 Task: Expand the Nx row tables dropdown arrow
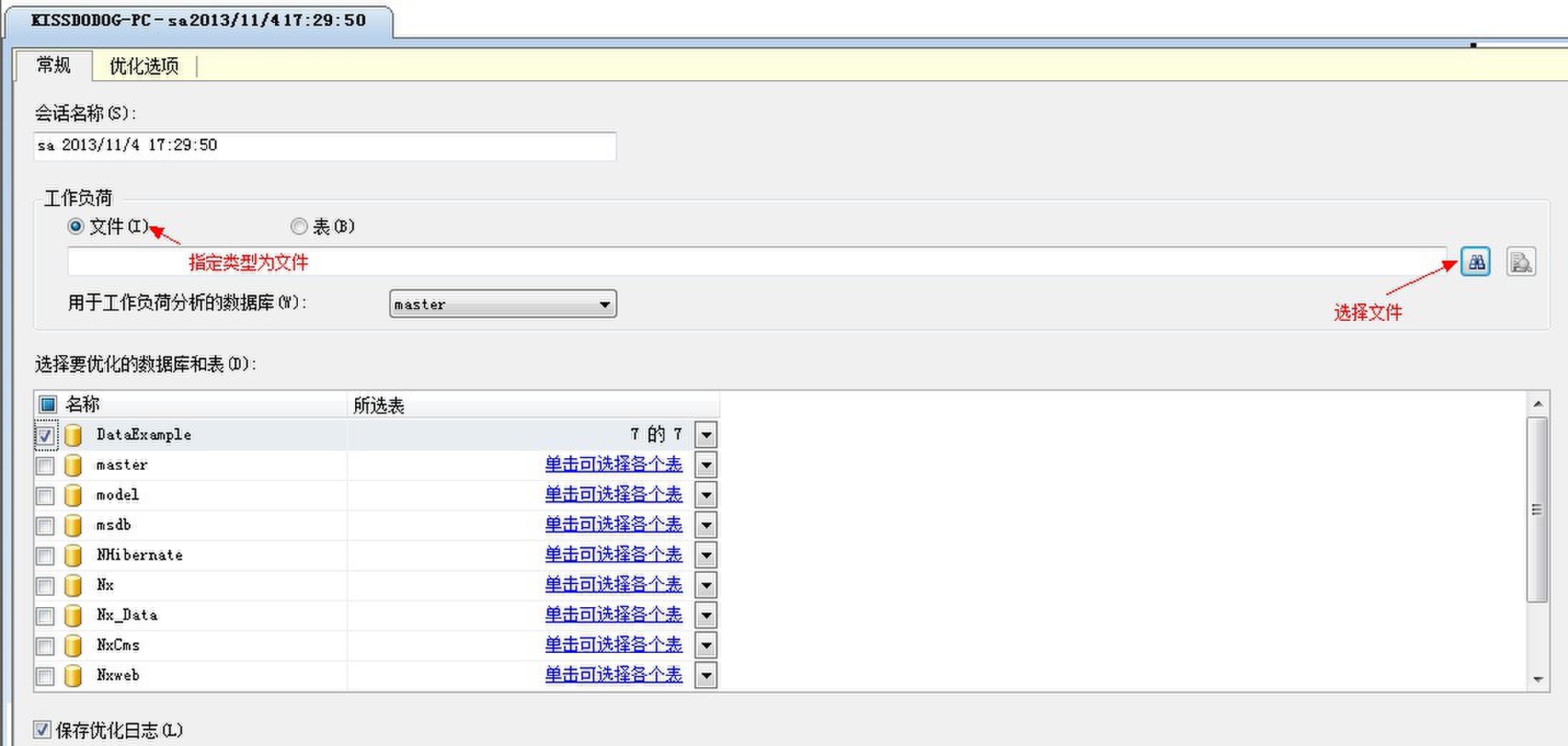coord(706,585)
